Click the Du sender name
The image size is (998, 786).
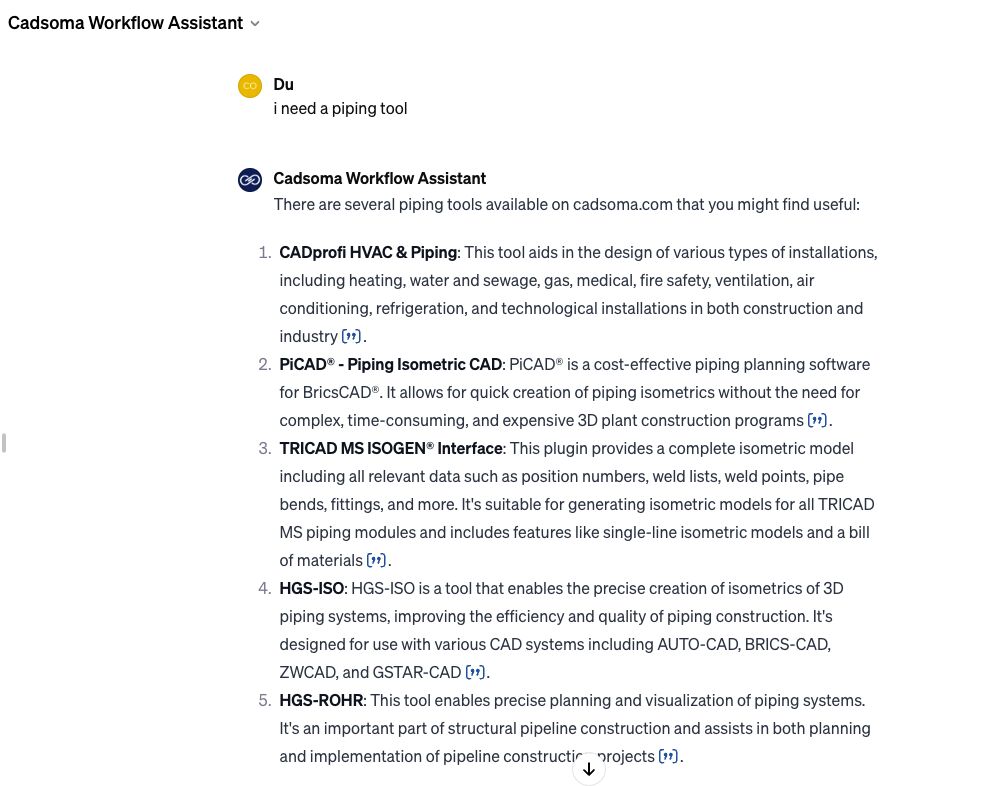click(283, 84)
